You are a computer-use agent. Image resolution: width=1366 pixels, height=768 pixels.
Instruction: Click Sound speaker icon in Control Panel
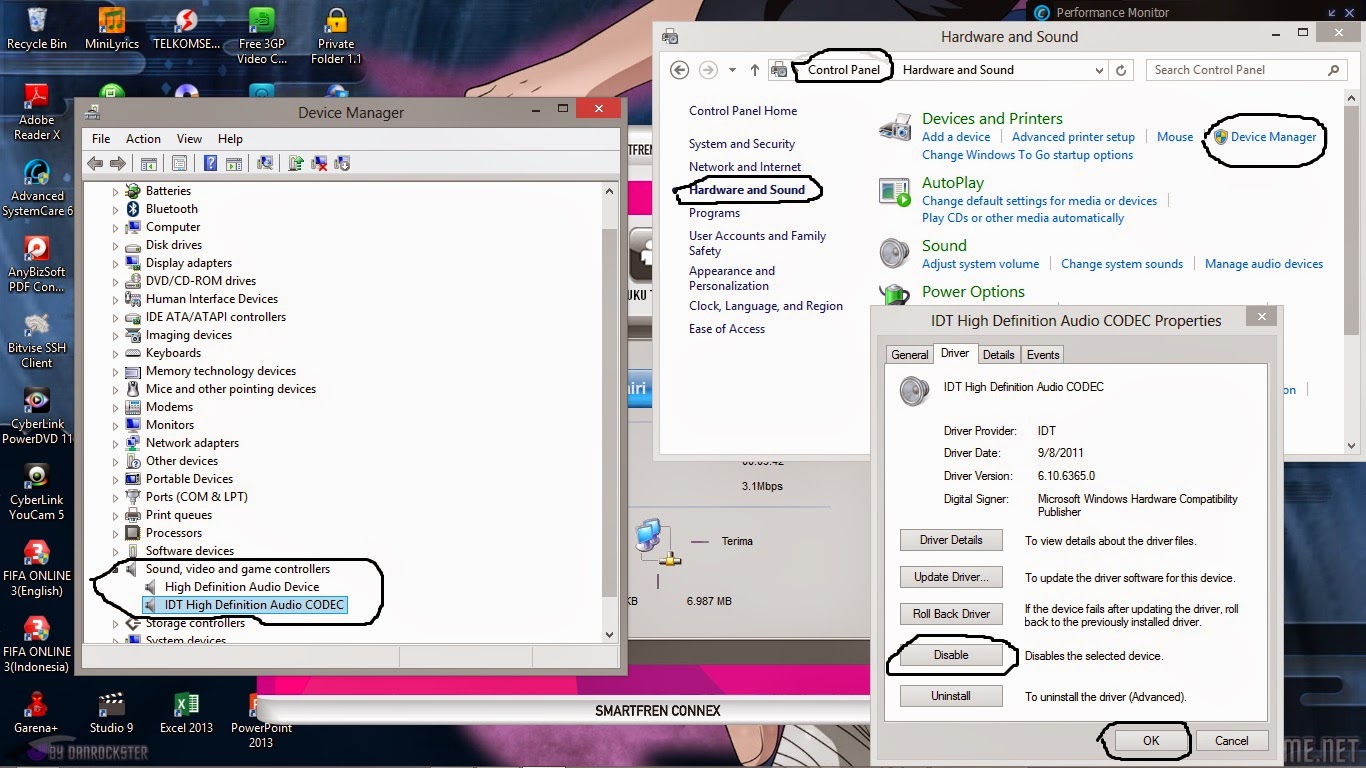click(x=894, y=254)
